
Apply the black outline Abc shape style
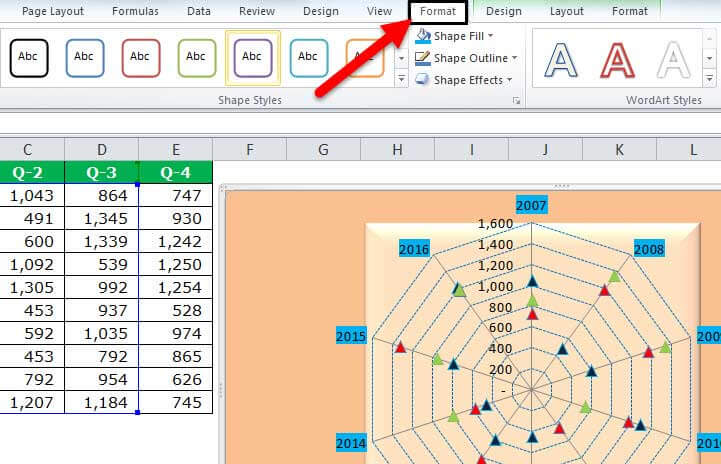coord(29,58)
